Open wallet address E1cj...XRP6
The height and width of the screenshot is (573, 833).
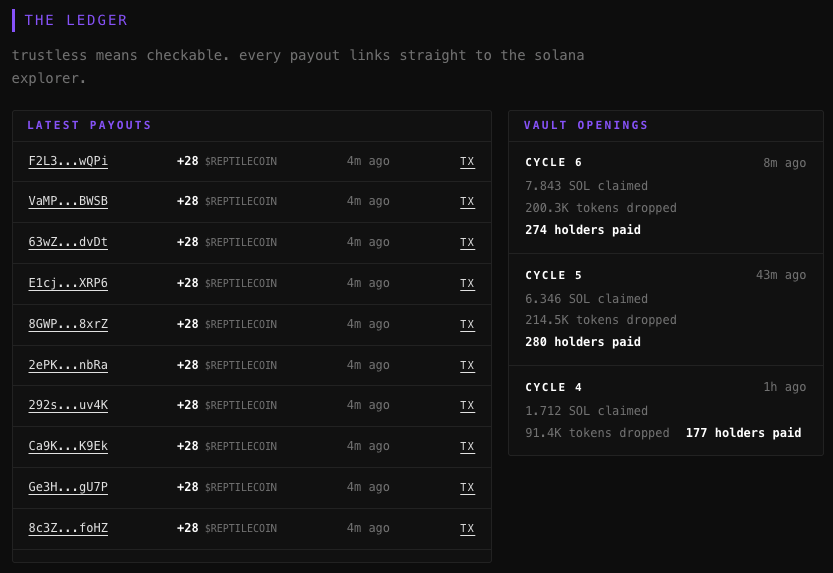click(68, 283)
